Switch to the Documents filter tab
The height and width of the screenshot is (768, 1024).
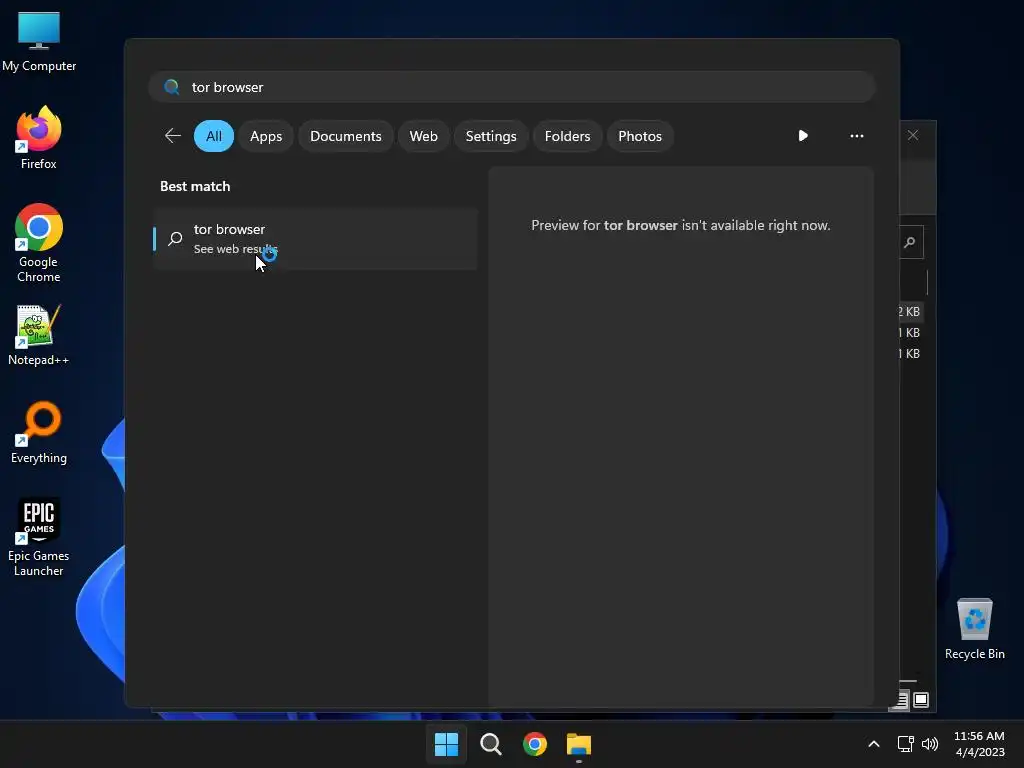345,136
